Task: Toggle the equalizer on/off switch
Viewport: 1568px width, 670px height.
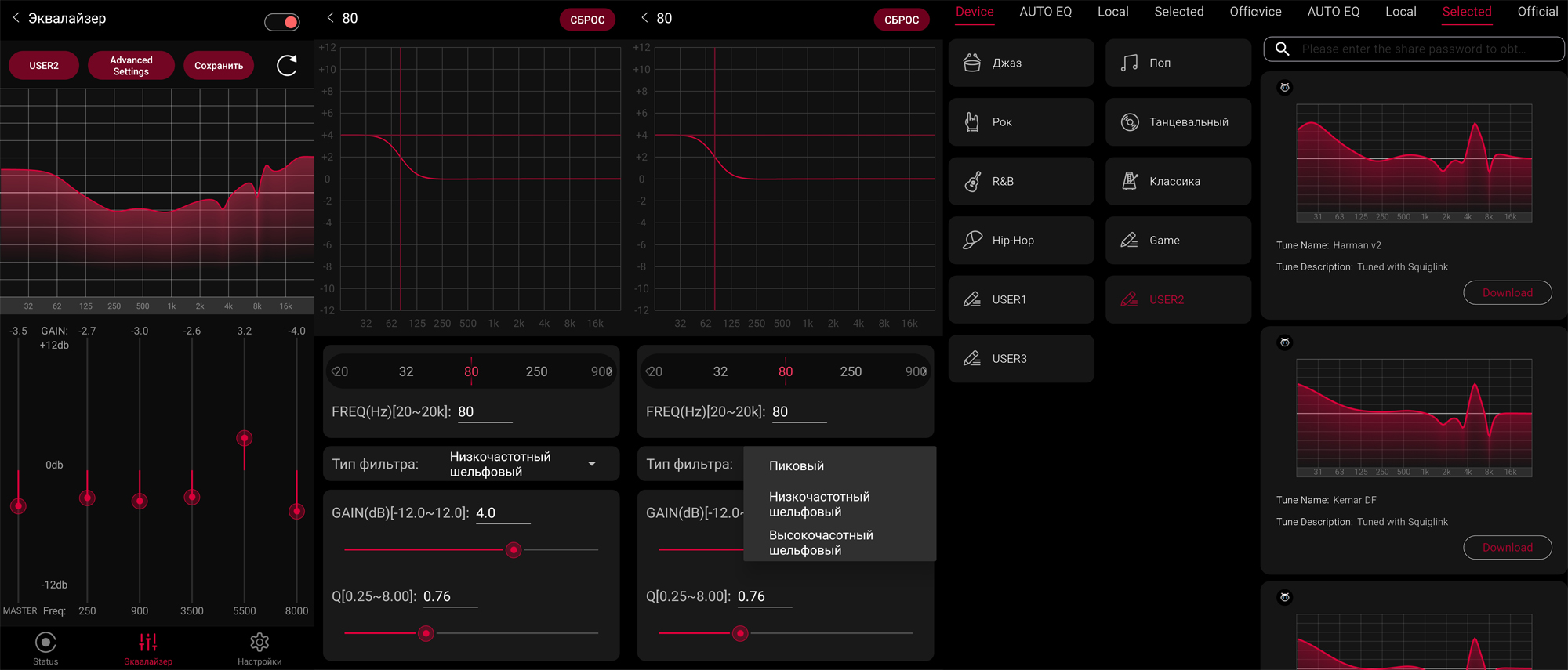Action: [282, 22]
